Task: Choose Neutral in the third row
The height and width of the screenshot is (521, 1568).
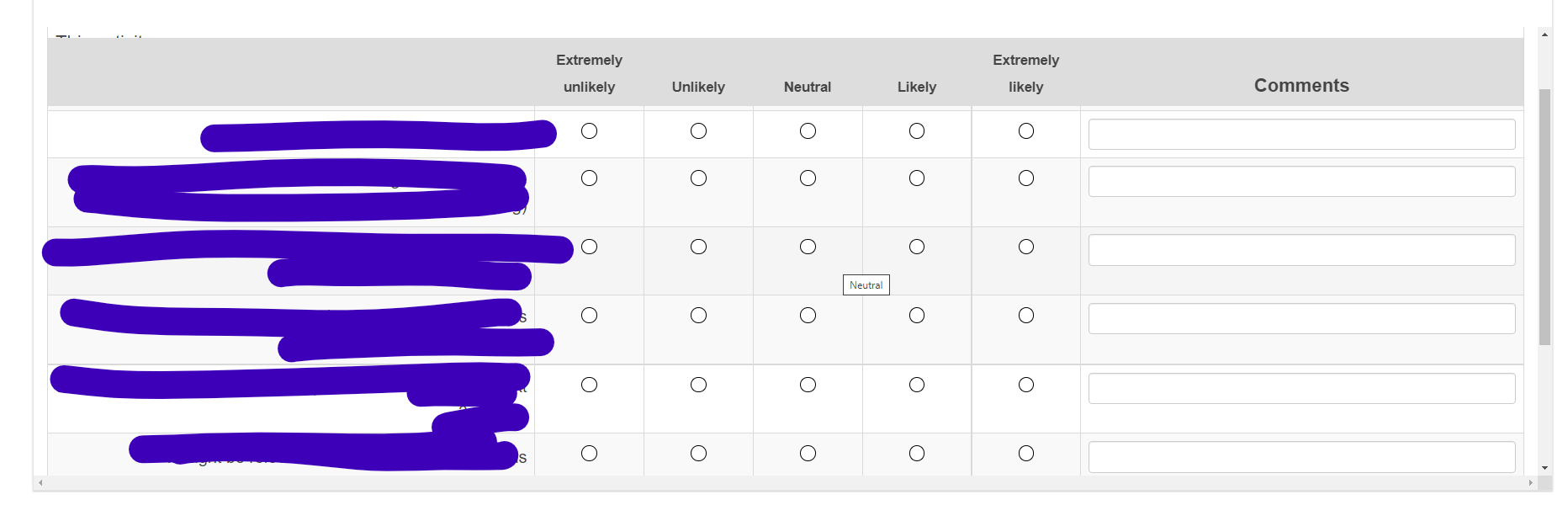Action: point(808,247)
